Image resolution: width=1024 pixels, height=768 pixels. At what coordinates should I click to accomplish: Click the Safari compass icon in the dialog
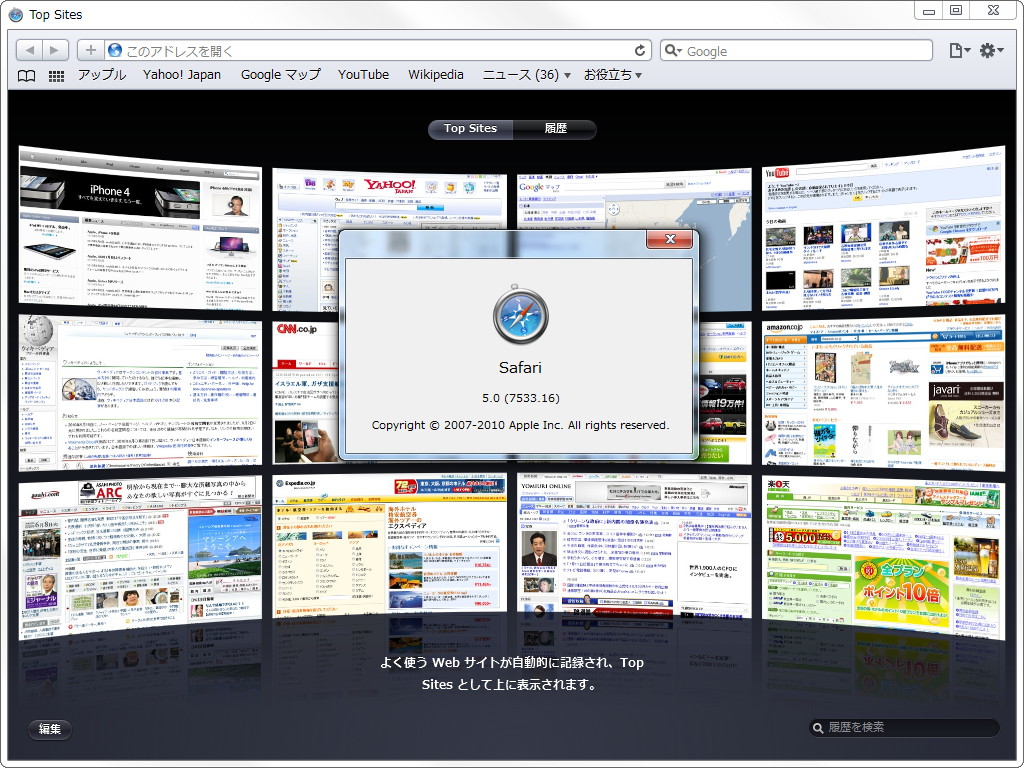(x=520, y=315)
